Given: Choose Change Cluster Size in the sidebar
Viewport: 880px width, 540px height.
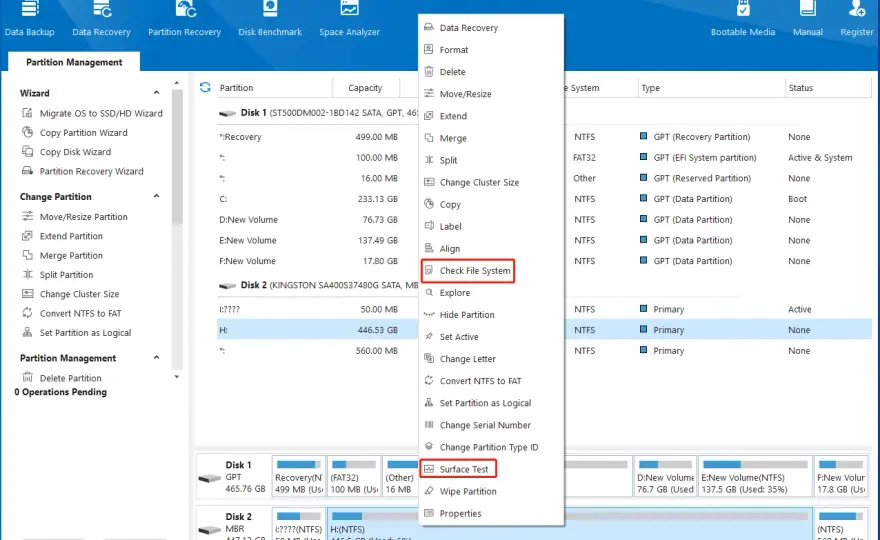Looking at the screenshot, I should [71, 294].
